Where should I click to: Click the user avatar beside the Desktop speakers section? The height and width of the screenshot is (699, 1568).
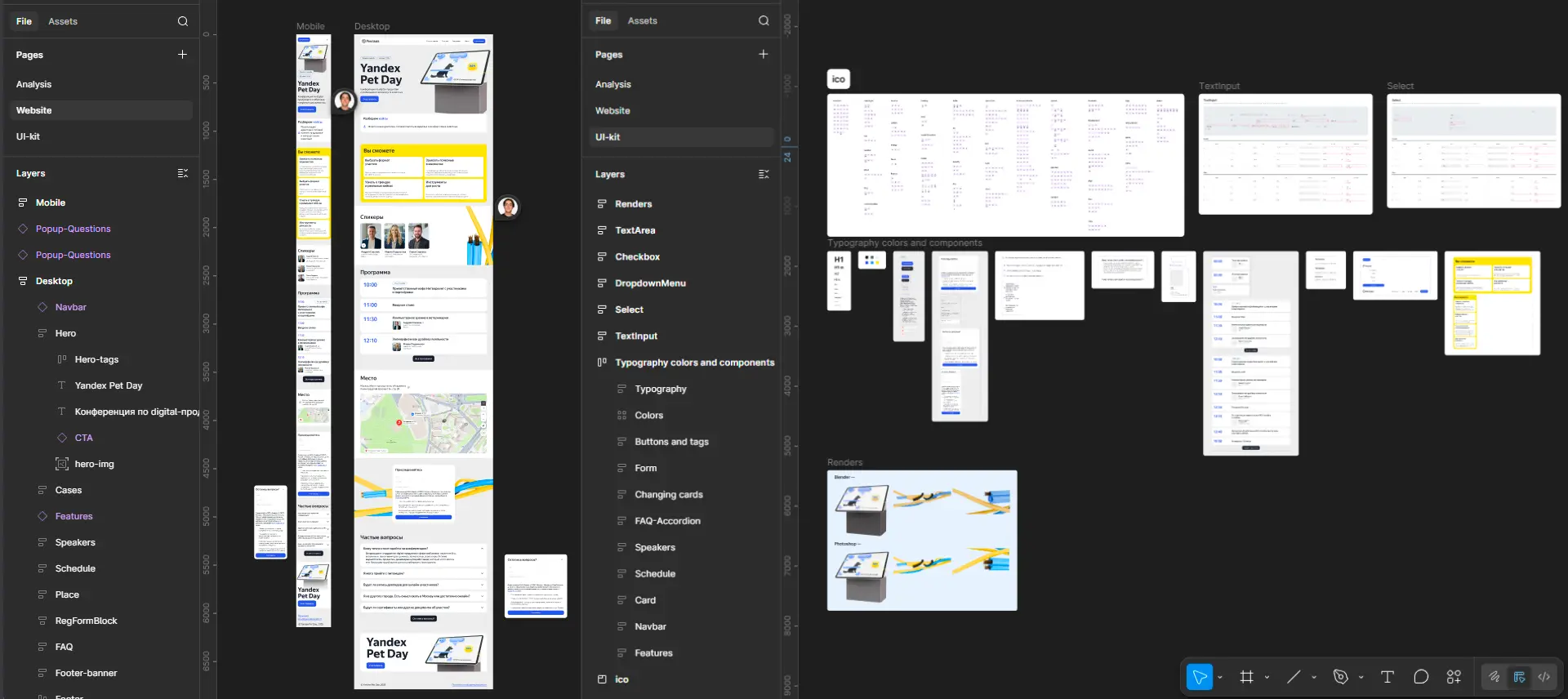[x=508, y=207]
